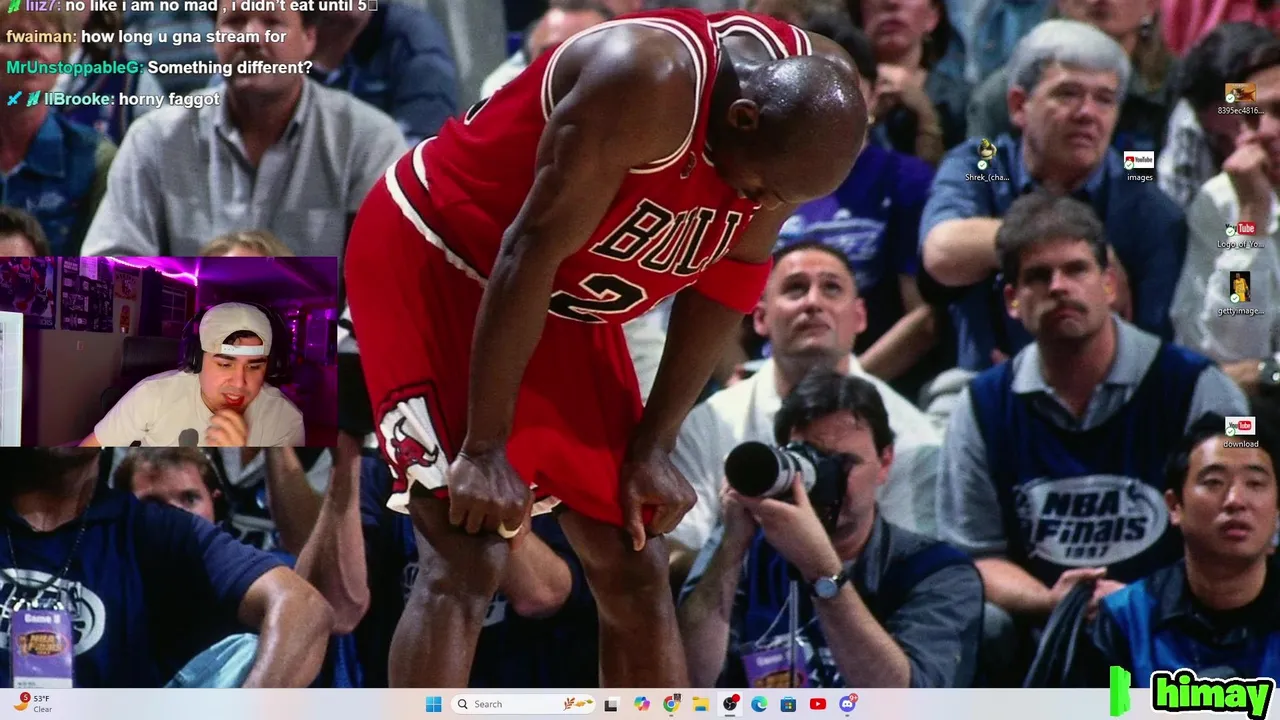Click chat message 'Something different?'

click(x=229, y=68)
